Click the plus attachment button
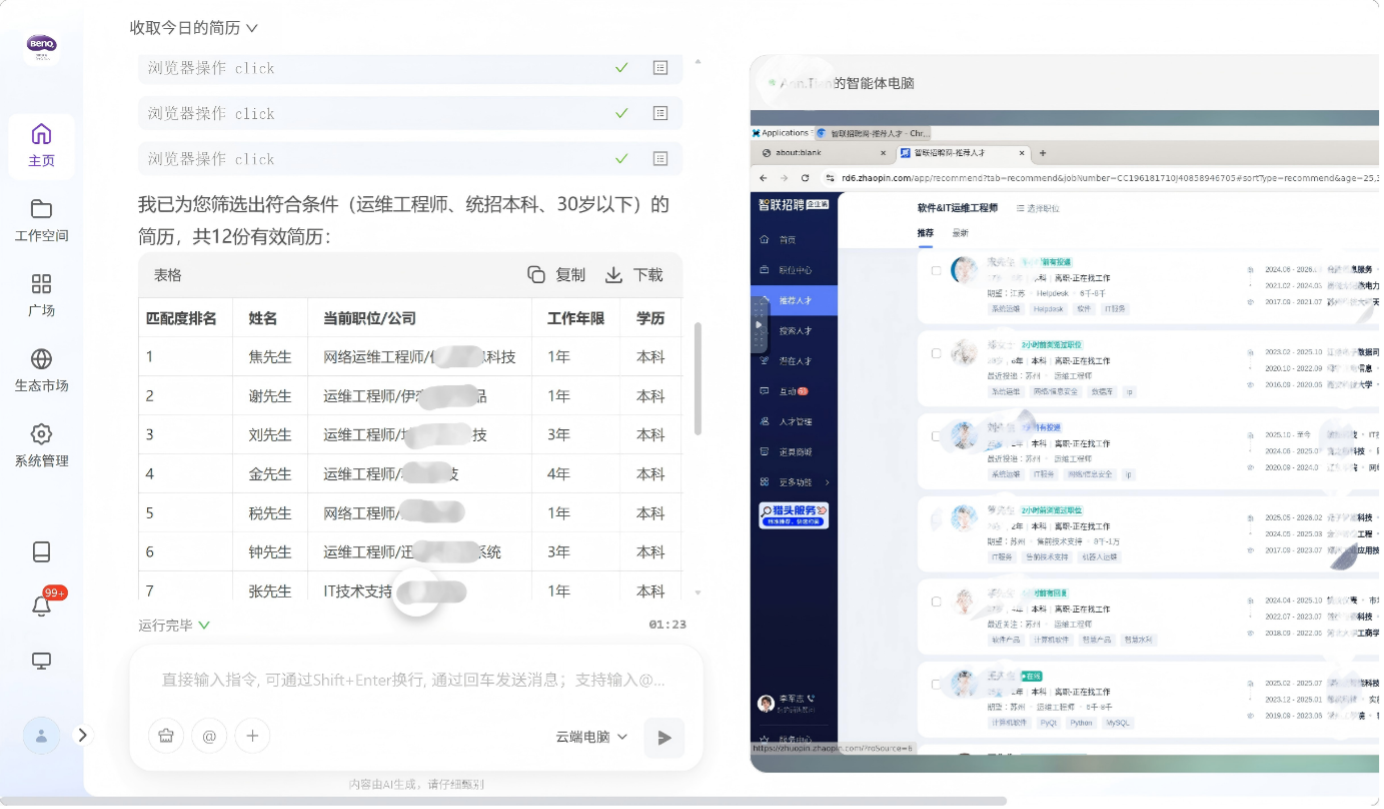 pos(252,737)
